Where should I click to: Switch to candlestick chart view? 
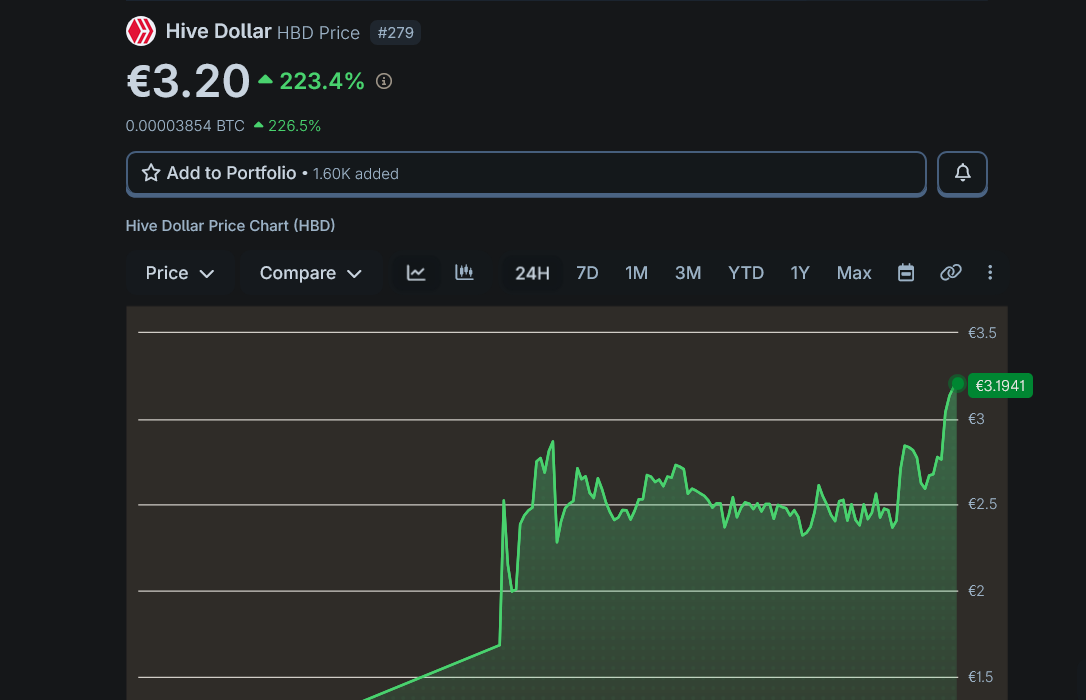[x=464, y=273]
